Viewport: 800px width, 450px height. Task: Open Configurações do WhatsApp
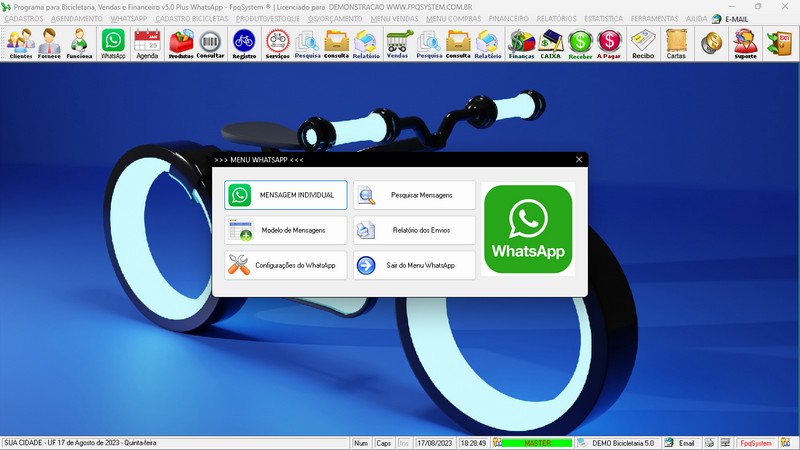point(286,265)
